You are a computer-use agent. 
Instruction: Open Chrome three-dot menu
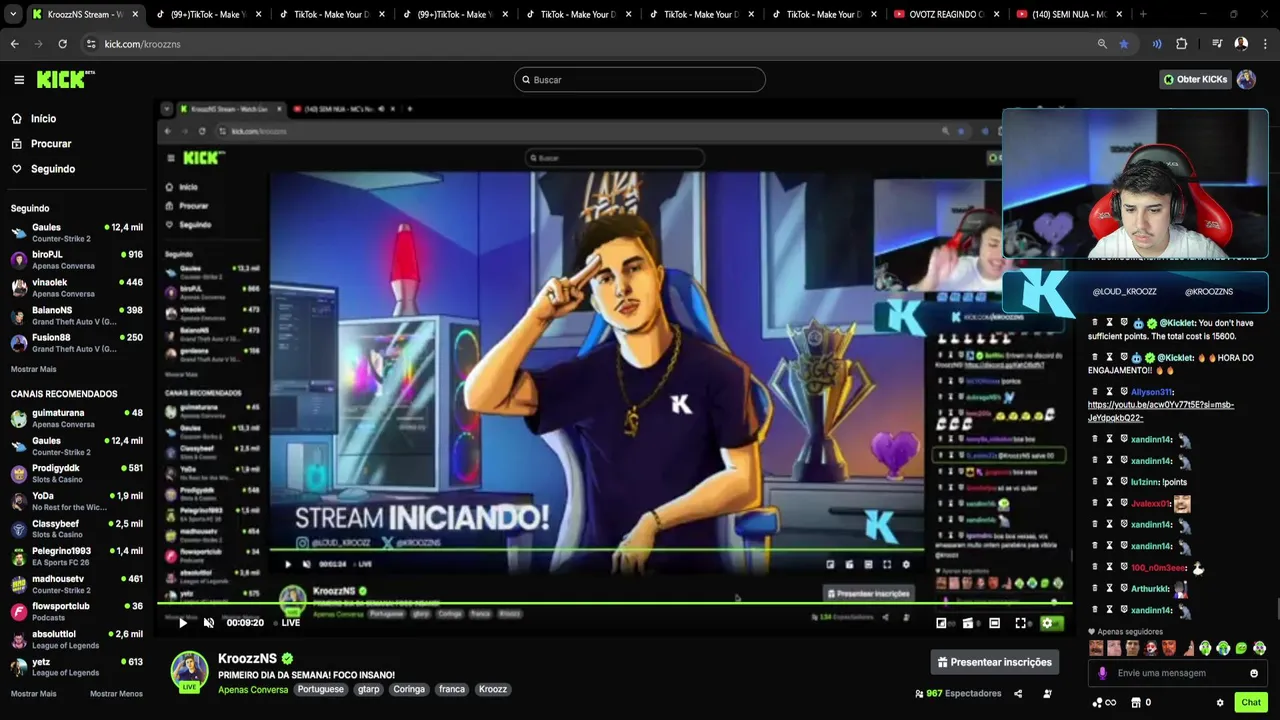1266,44
